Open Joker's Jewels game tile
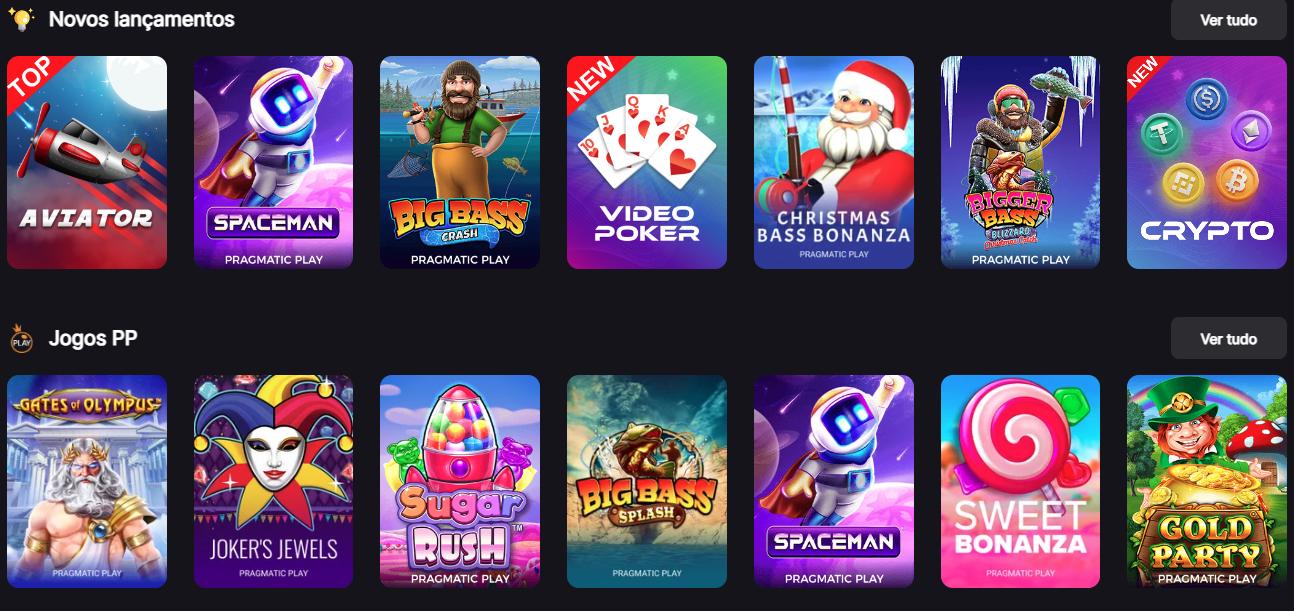 tap(273, 481)
